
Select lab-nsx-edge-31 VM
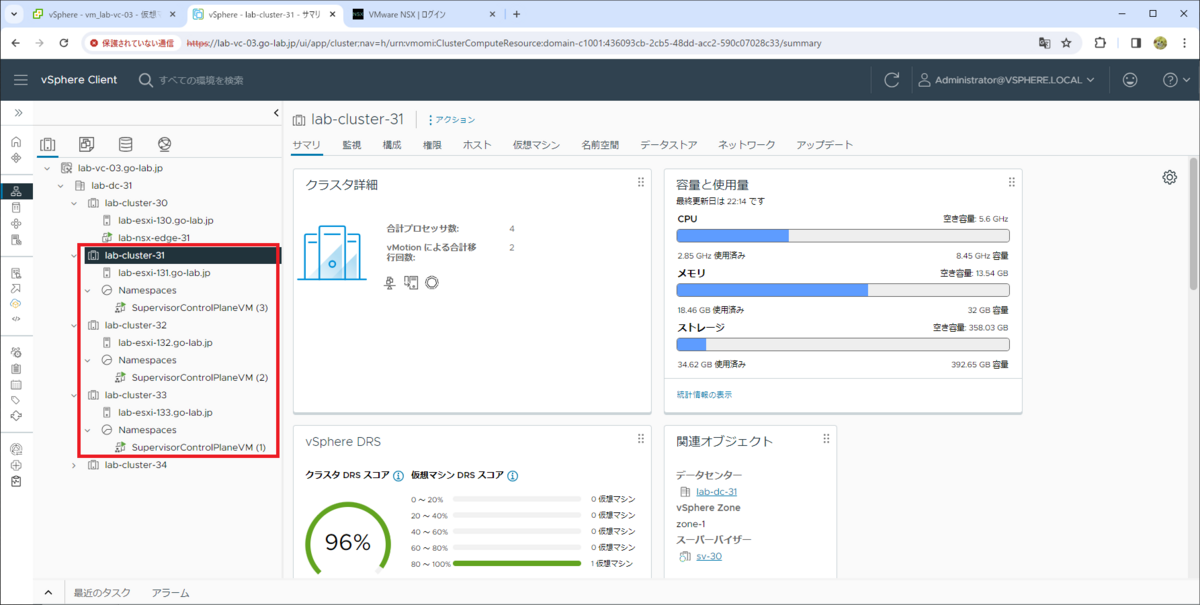pyautogui.click(x=154, y=238)
